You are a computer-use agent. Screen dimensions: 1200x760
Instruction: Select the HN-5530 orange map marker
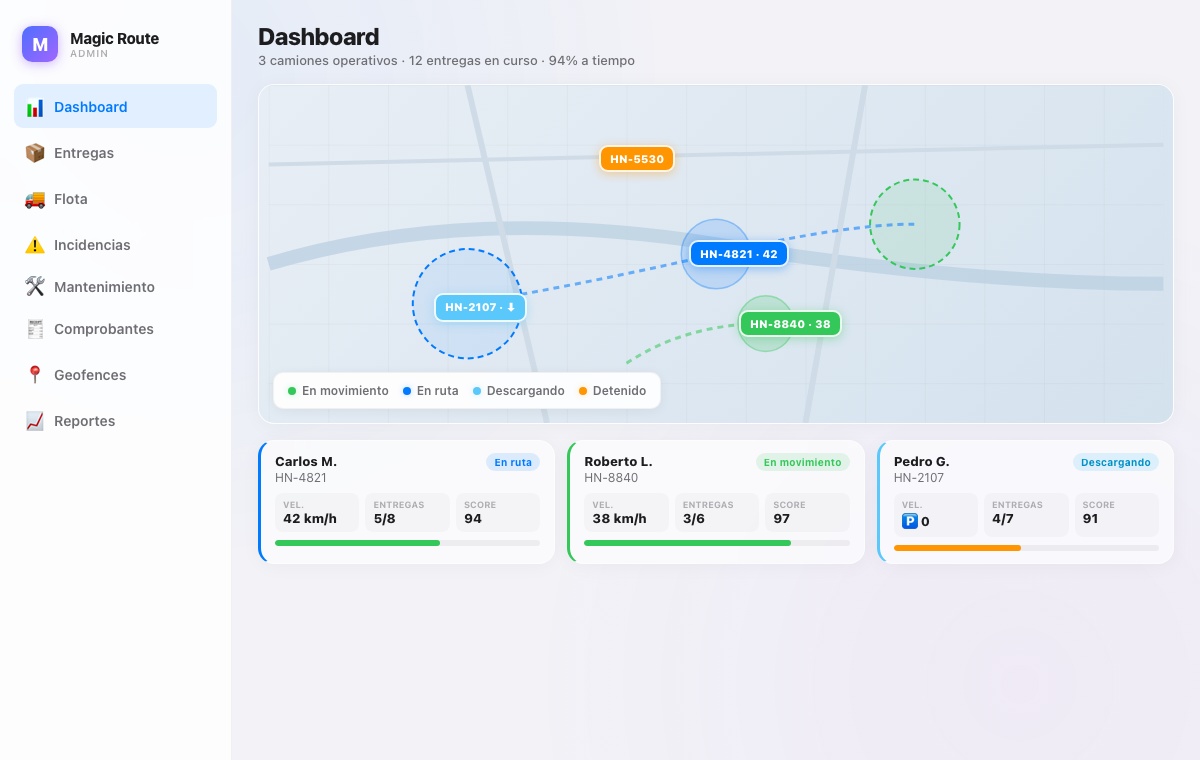[637, 159]
